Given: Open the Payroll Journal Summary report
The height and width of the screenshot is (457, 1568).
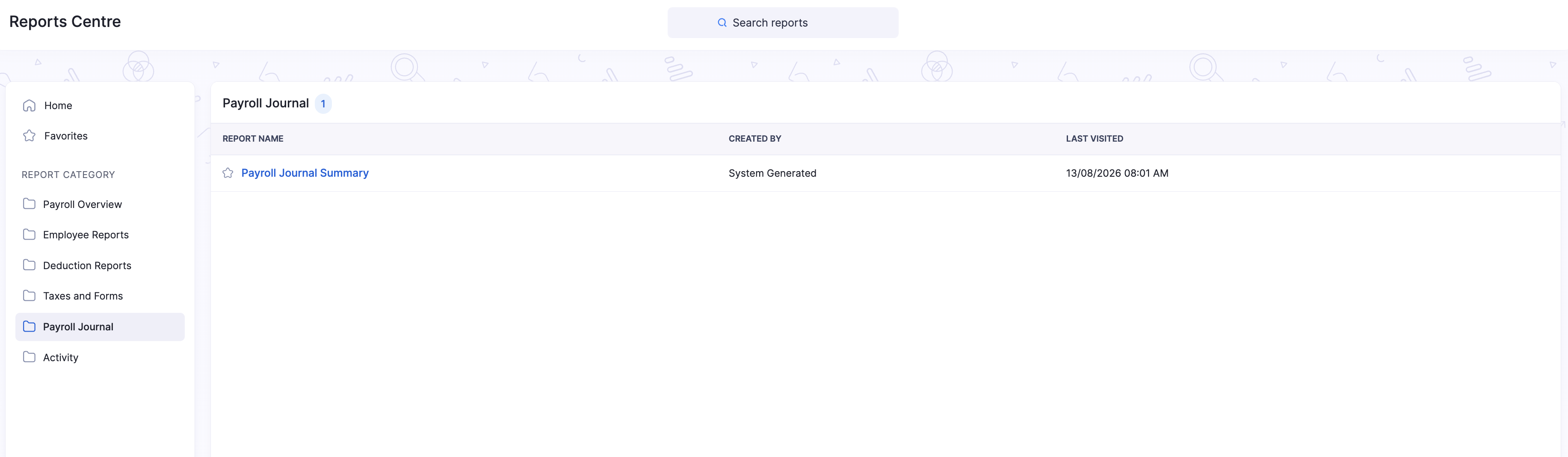Looking at the screenshot, I should [305, 173].
